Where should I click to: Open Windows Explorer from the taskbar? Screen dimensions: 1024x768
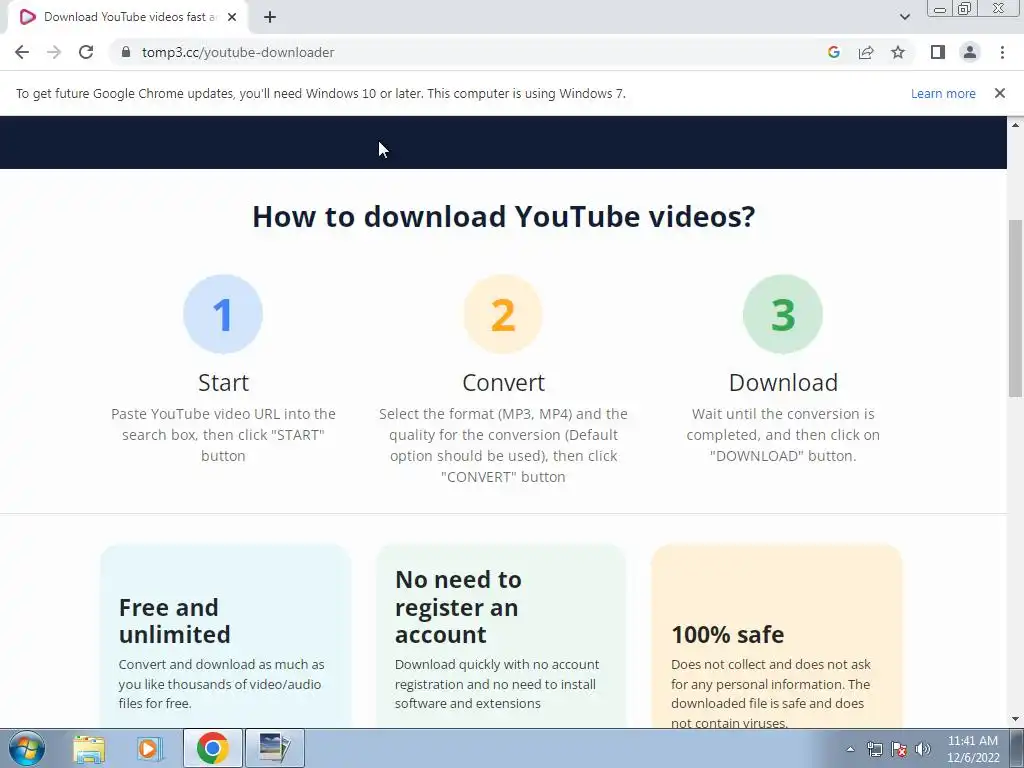coord(89,748)
